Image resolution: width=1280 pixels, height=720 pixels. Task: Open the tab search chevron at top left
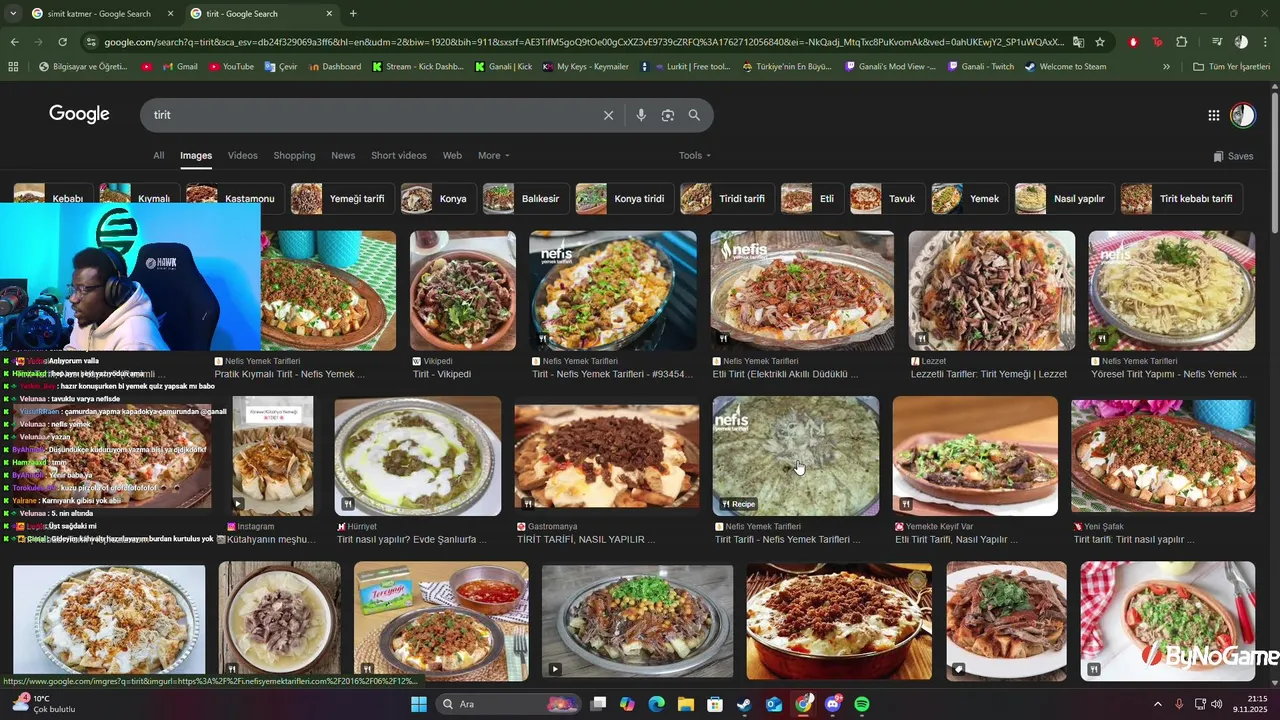pyautogui.click(x=13, y=14)
